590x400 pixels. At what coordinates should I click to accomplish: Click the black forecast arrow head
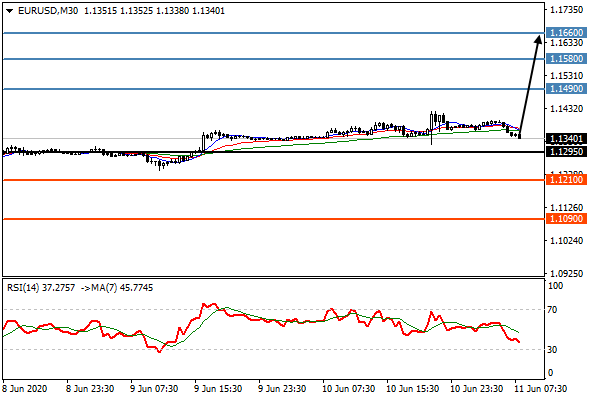tap(539, 40)
